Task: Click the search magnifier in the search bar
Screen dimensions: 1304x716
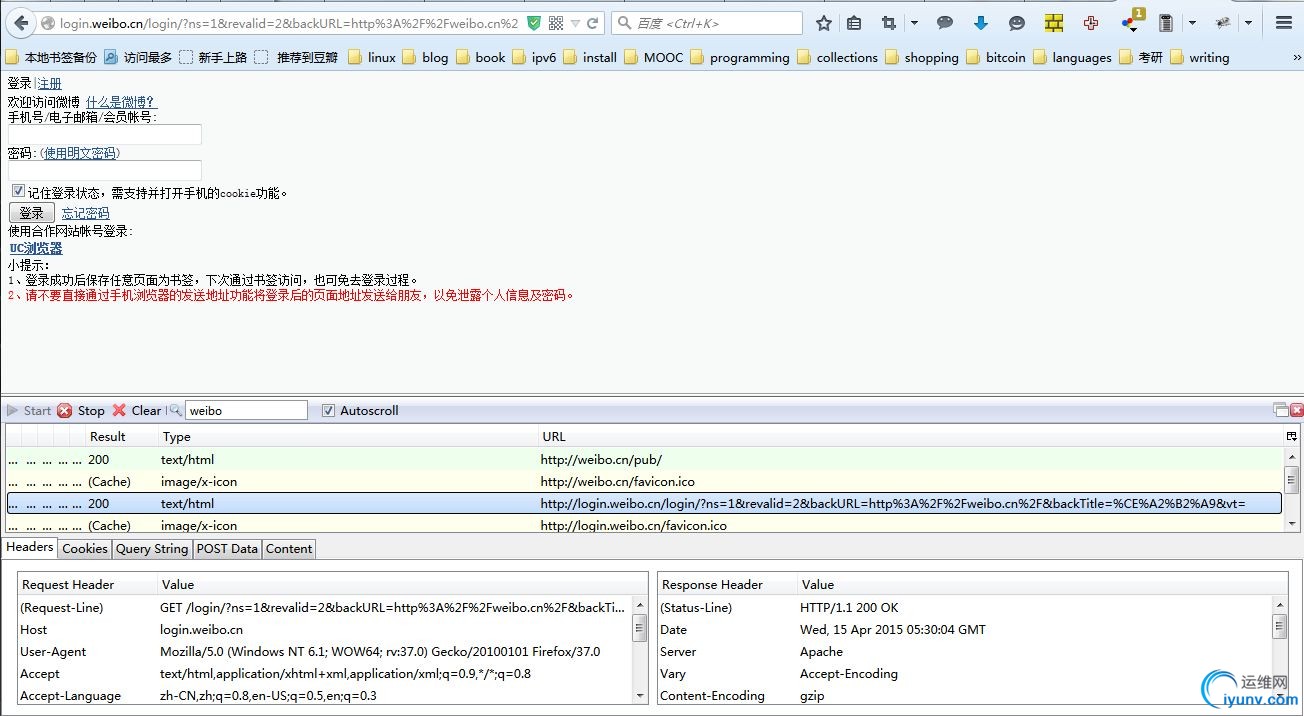Action: (x=623, y=23)
